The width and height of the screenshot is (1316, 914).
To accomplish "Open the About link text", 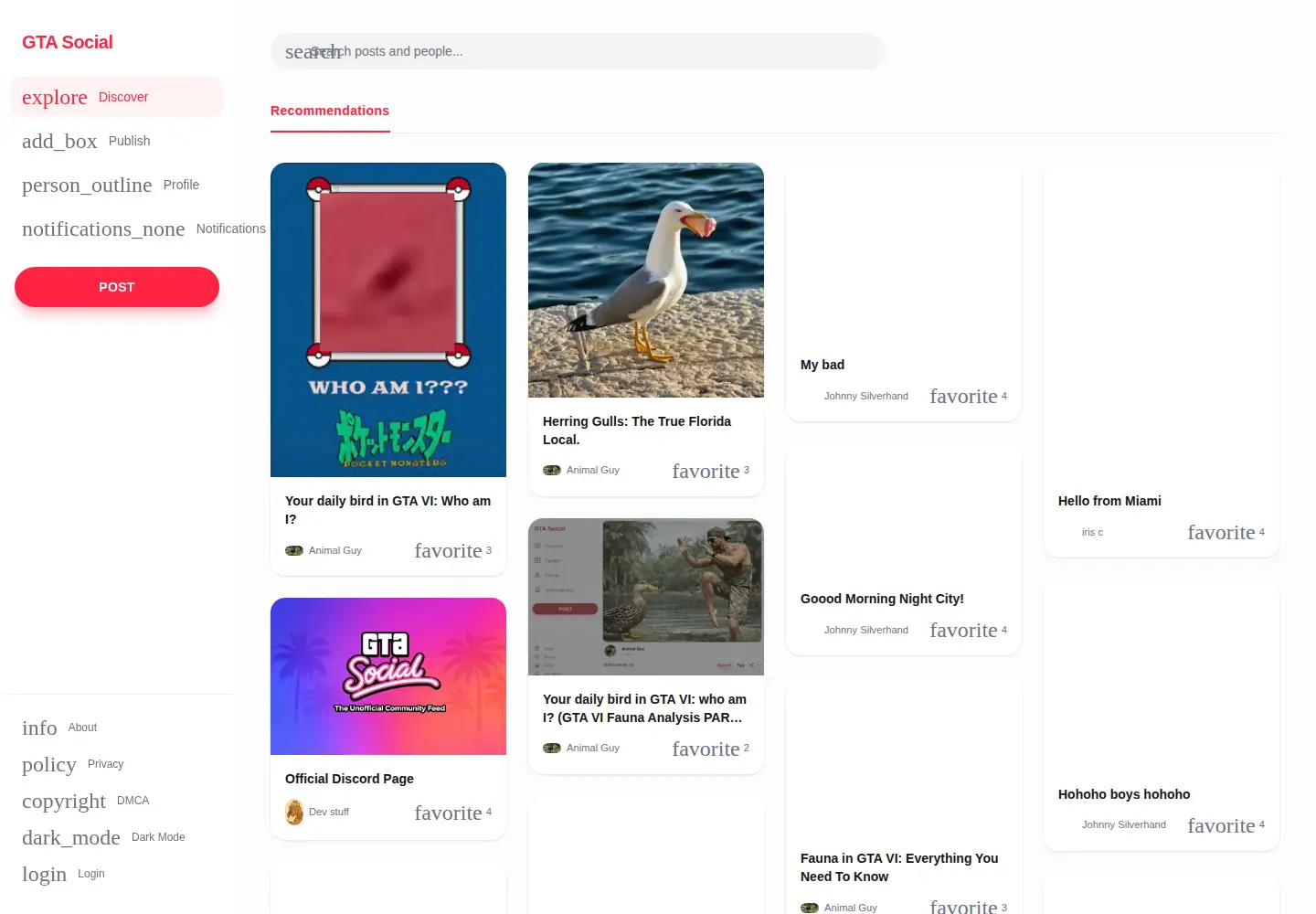I will pyautogui.click(x=82, y=728).
